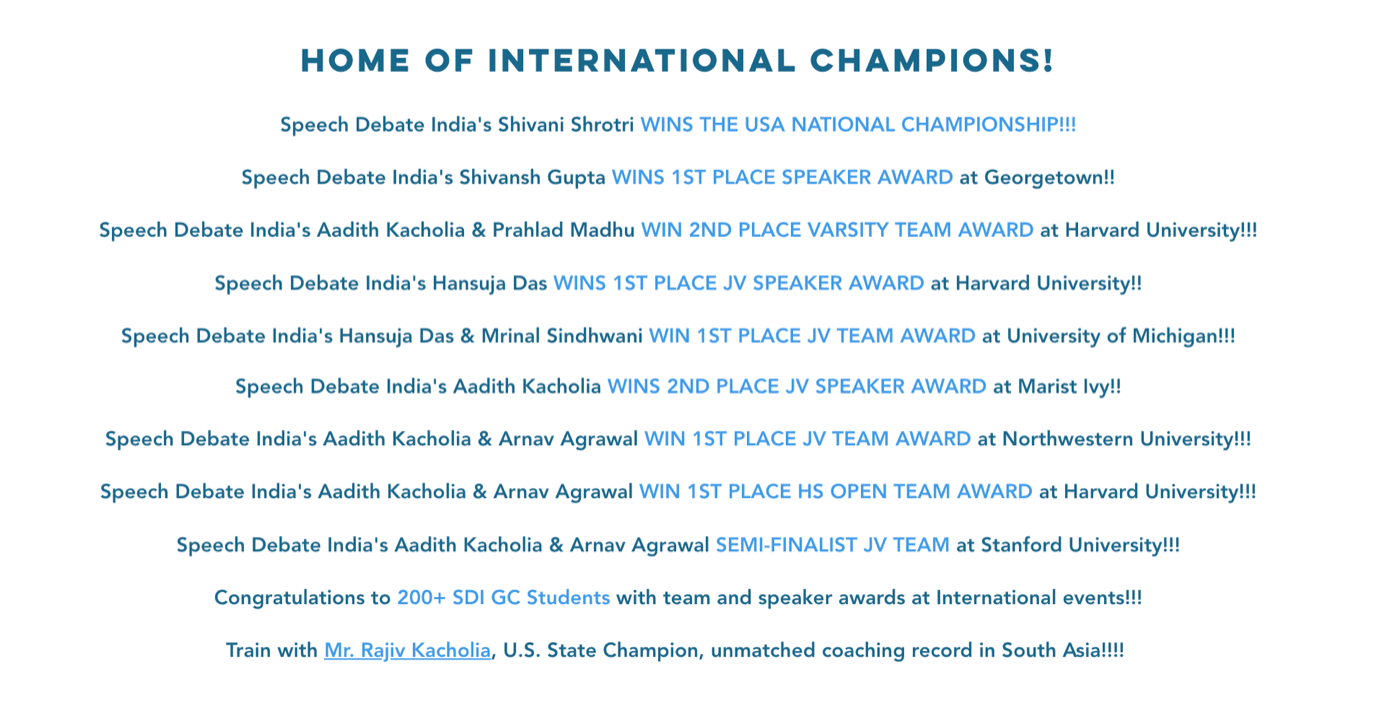Click 'at University of Michigan!!!' text
This screenshot has width=1400, height=701.
(x=1109, y=336)
